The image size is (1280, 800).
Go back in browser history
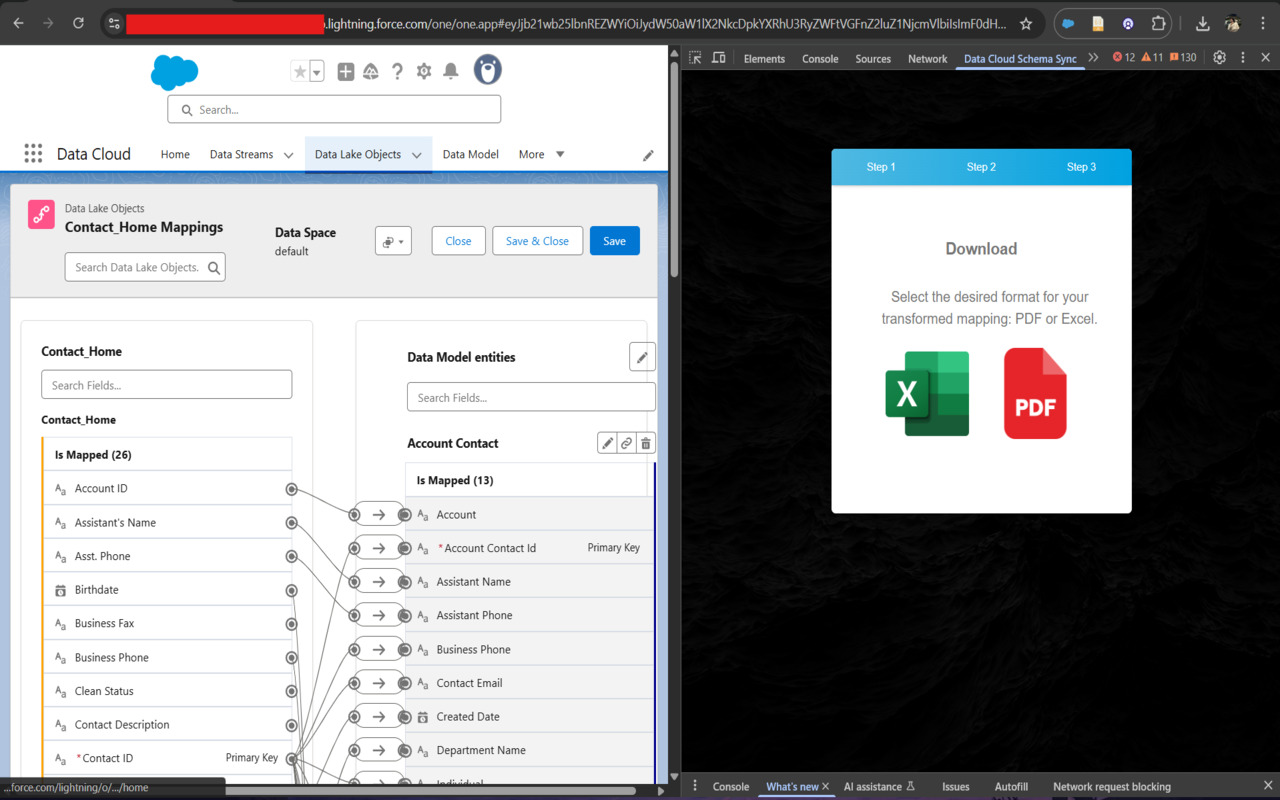(18, 23)
